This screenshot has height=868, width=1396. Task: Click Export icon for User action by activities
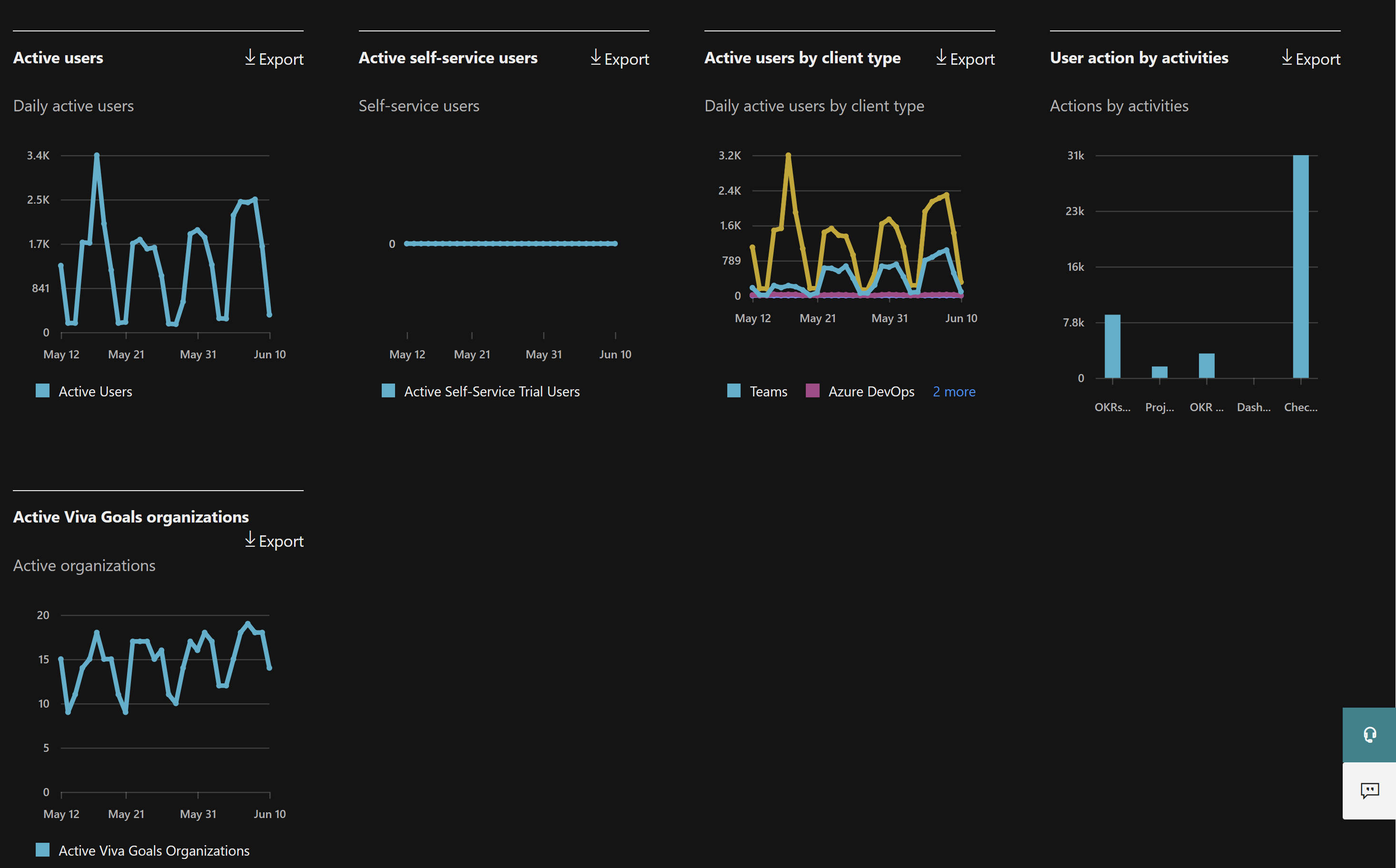1287,58
